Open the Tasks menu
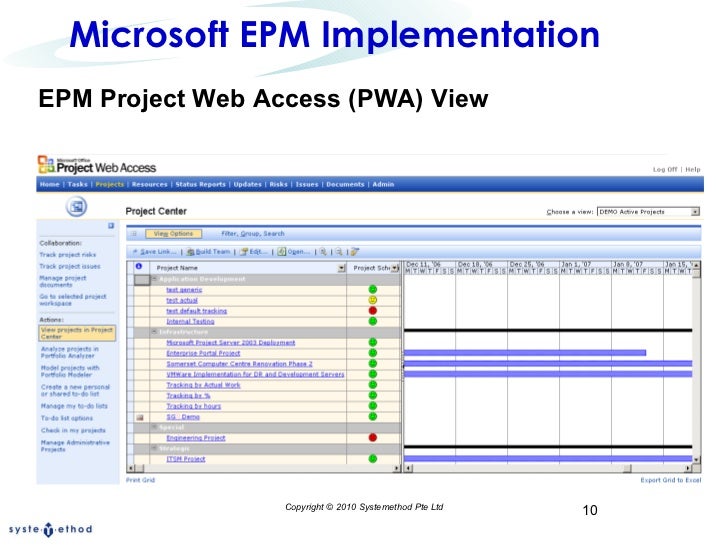The height and width of the screenshot is (546, 728). (x=78, y=184)
